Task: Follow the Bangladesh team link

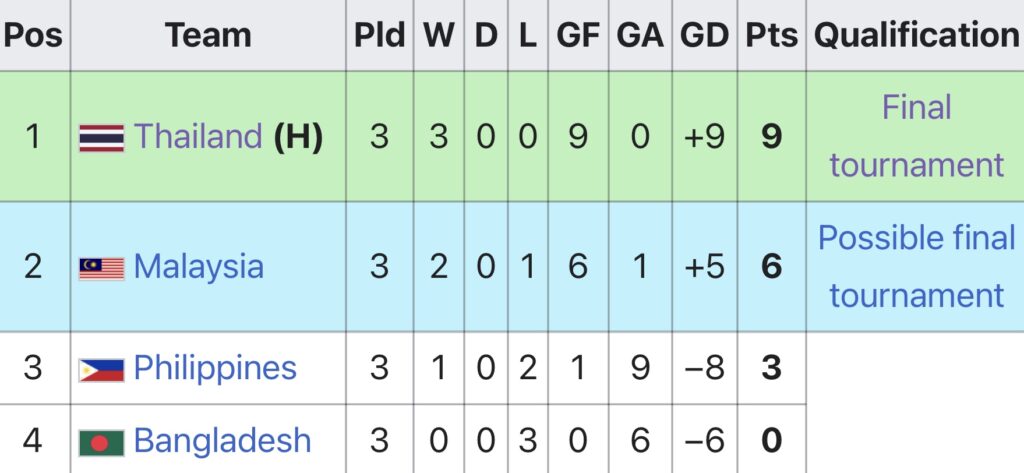Action: [222, 440]
